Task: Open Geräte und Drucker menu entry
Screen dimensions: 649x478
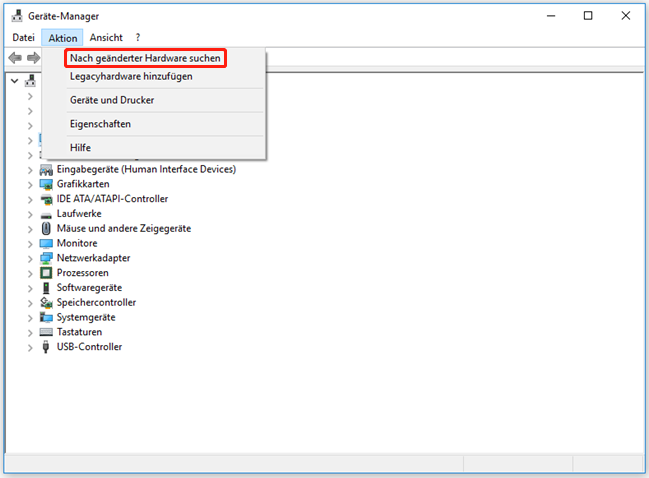Action: pos(112,100)
